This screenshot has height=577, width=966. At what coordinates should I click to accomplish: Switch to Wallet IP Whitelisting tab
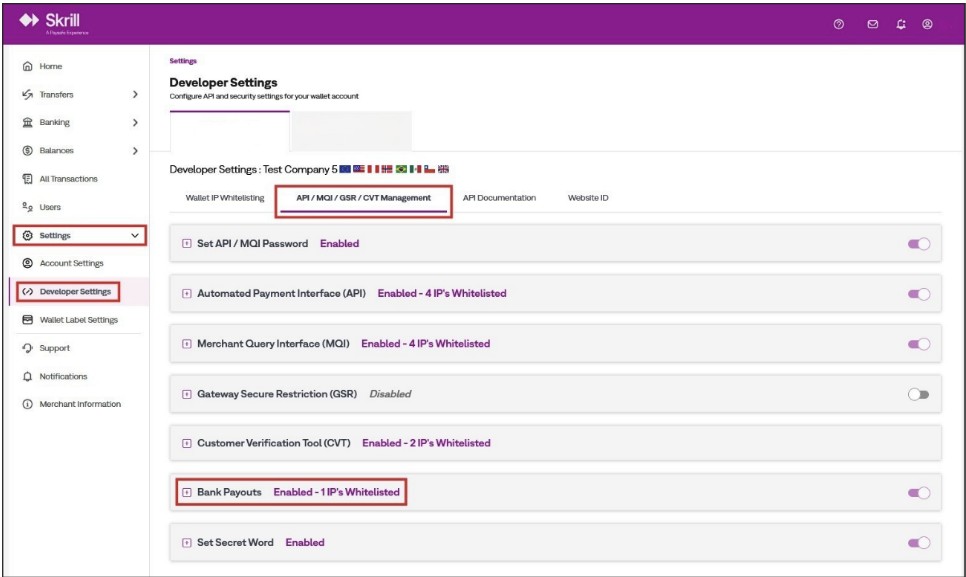225,198
